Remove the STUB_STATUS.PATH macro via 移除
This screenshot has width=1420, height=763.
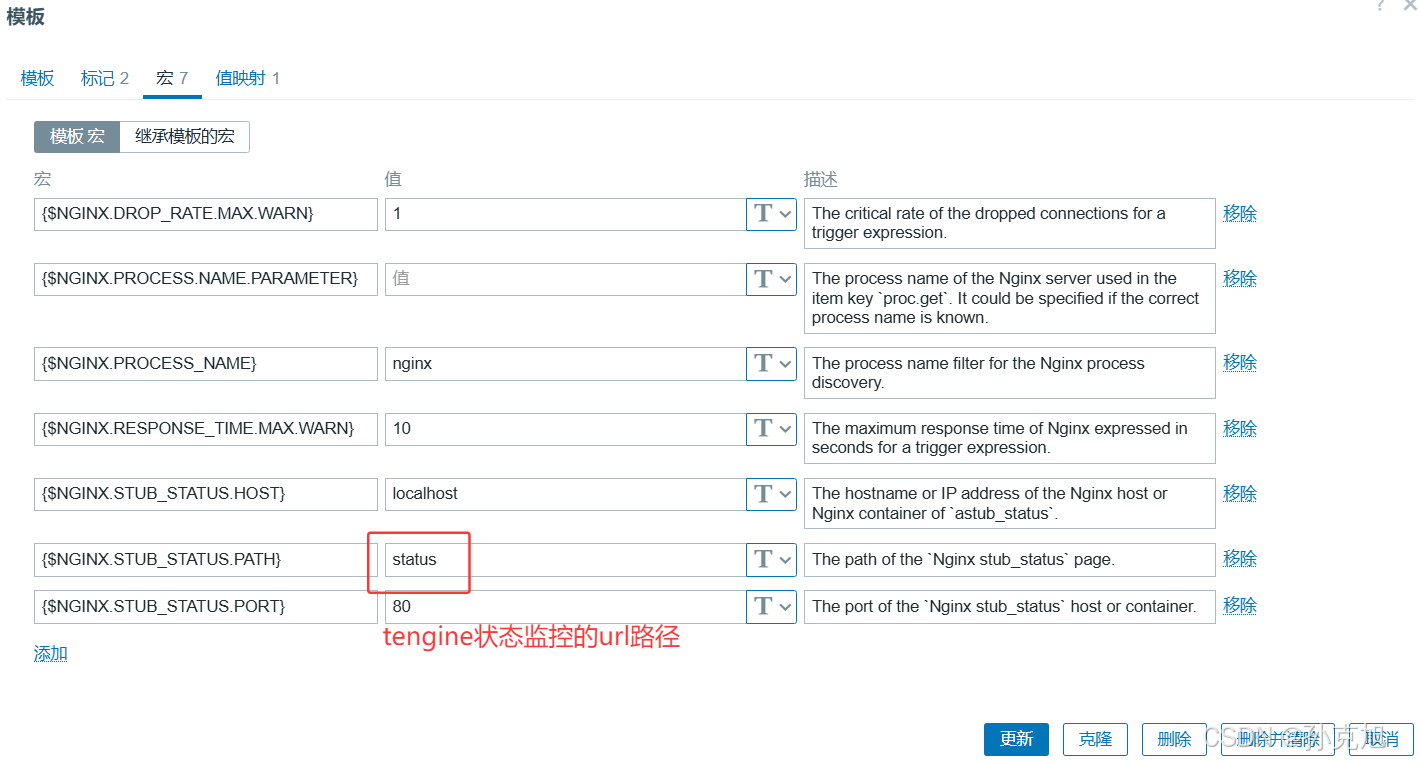click(x=1240, y=558)
